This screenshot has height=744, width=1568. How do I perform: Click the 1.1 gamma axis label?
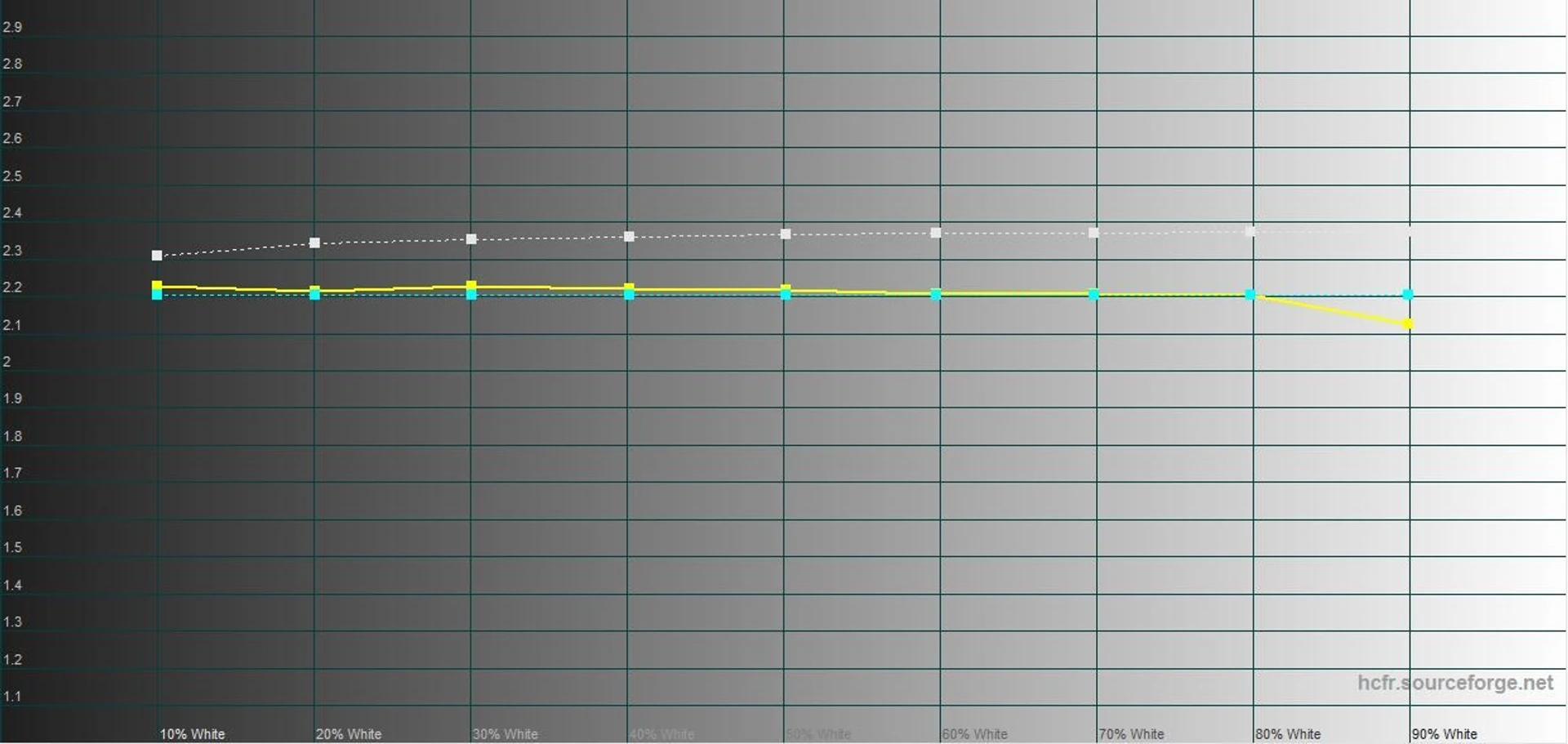tap(12, 697)
